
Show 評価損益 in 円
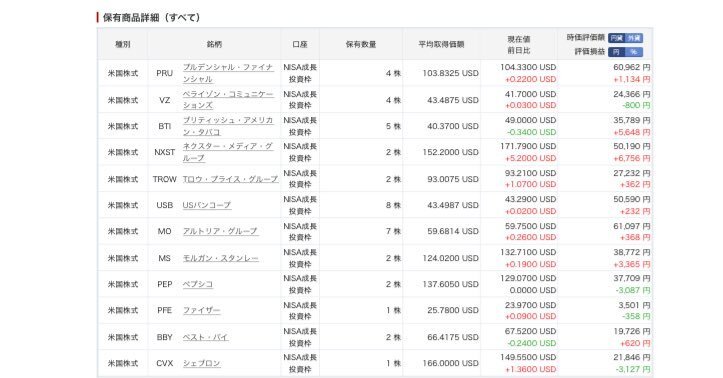616,52
